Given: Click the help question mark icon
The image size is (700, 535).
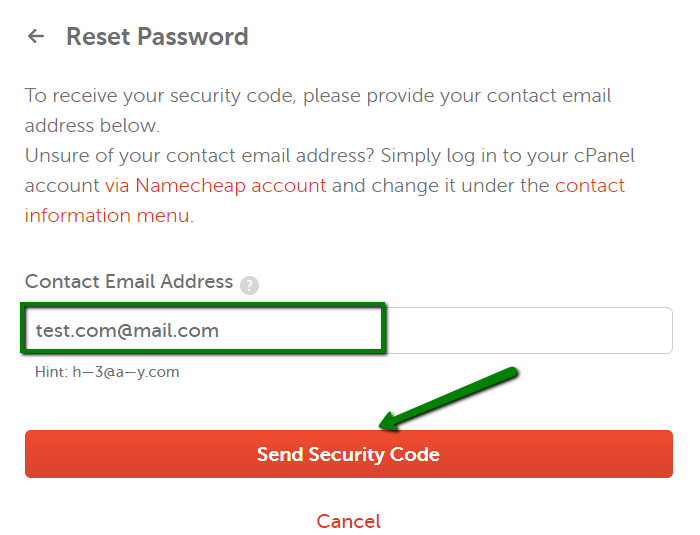Looking at the screenshot, I should [x=250, y=284].
